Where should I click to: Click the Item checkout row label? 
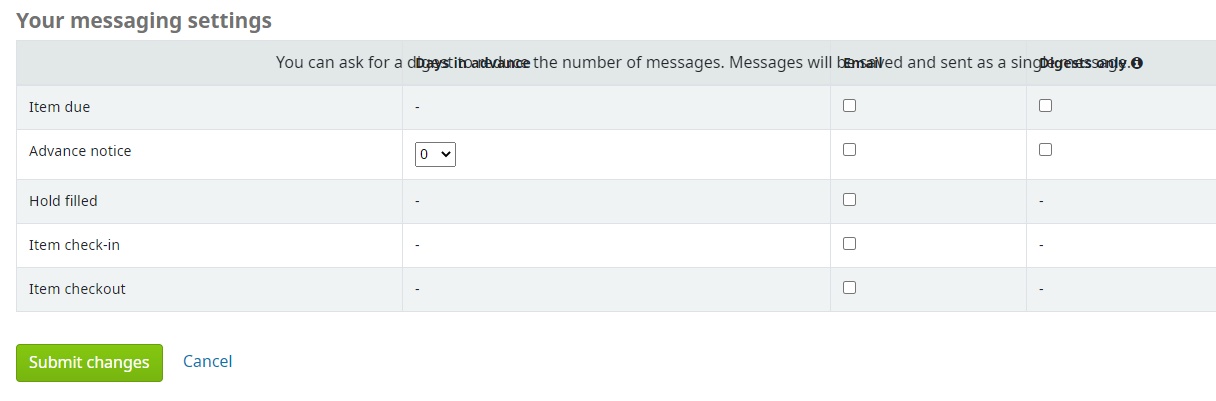[x=77, y=289]
